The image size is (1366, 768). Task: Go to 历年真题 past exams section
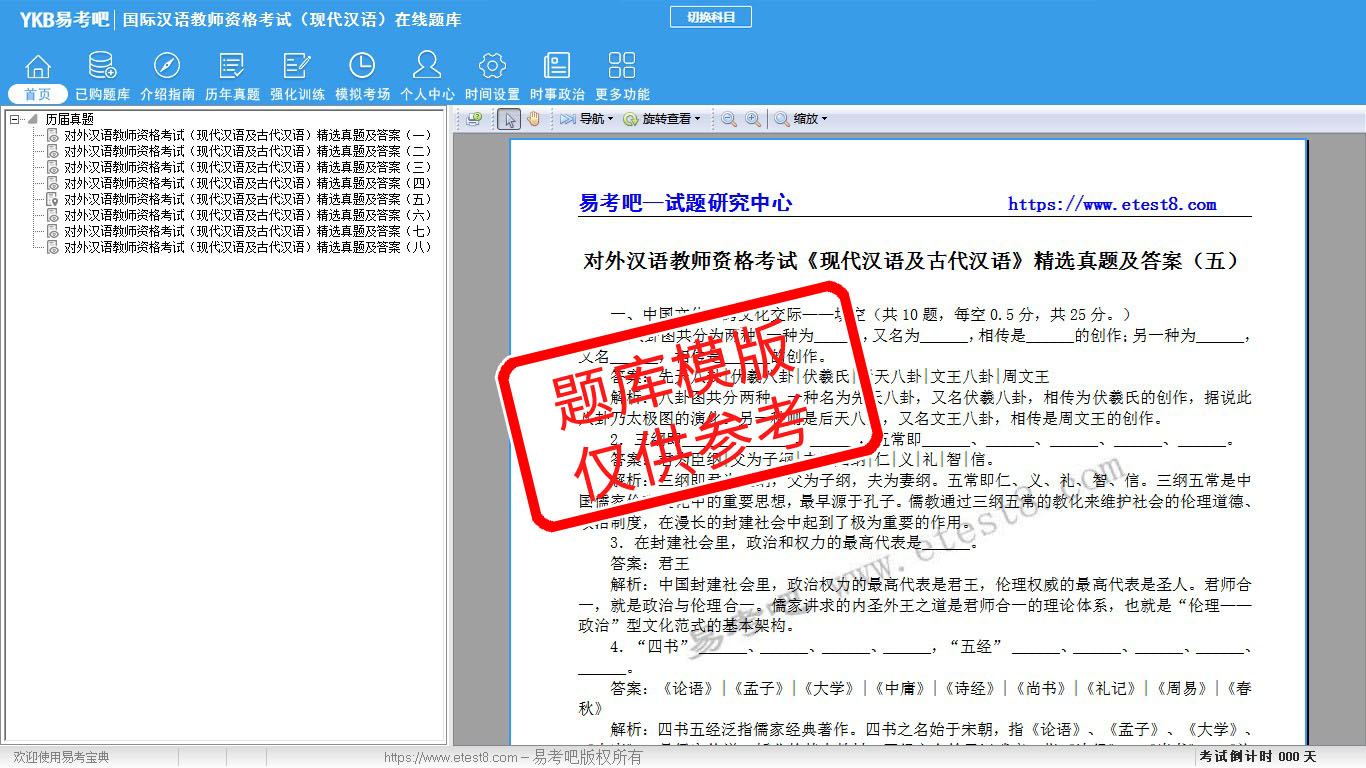[x=232, y=77]
